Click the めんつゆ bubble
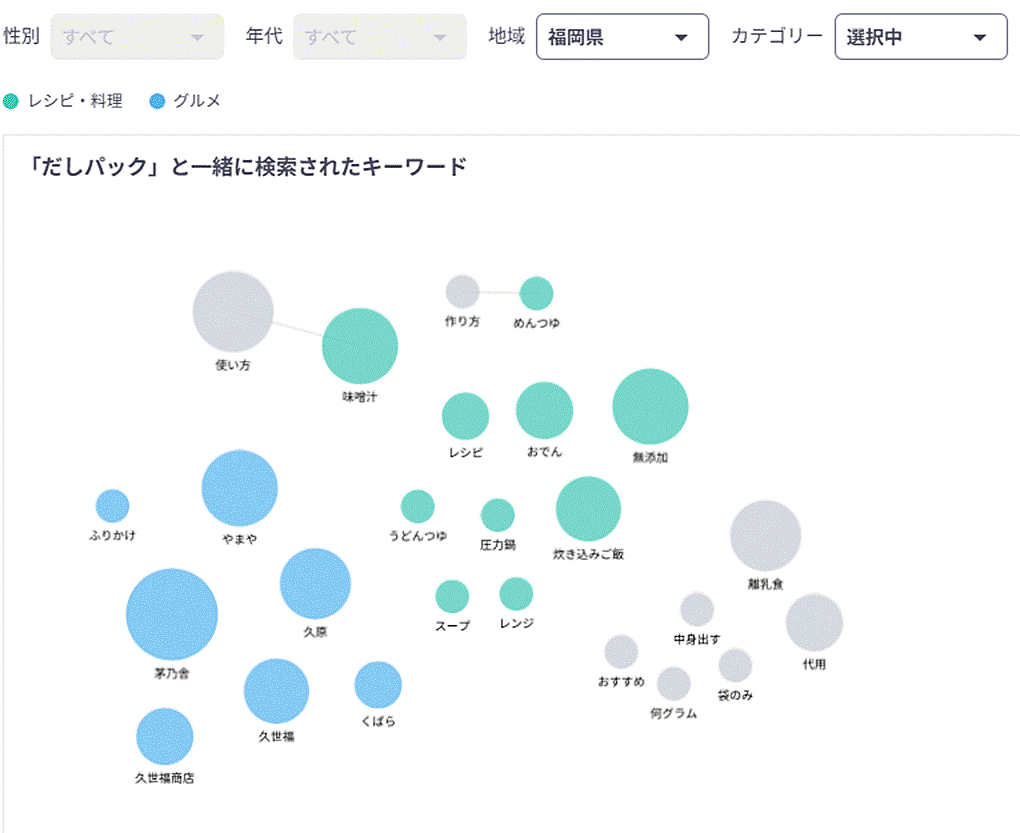The width and height of the screenshot is (1020, 833). (536, 294)
